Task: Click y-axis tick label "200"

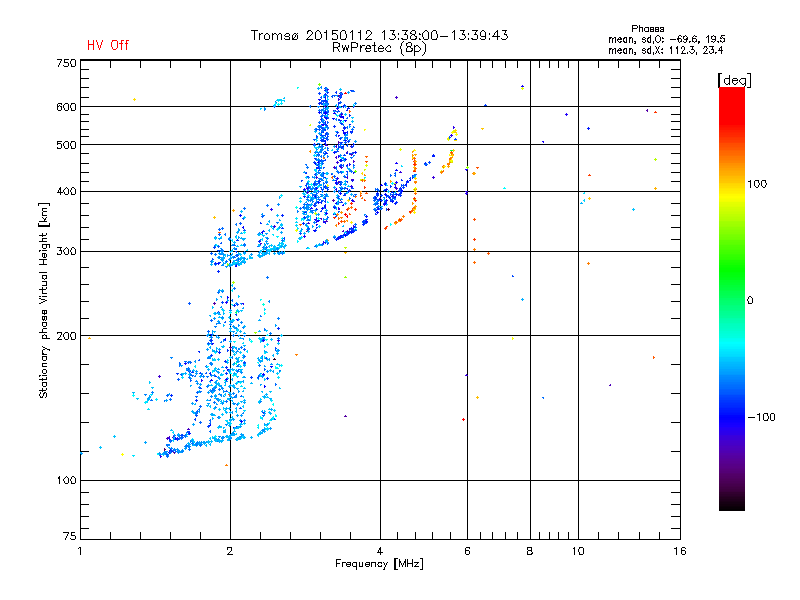Action: tap(66, 336)
